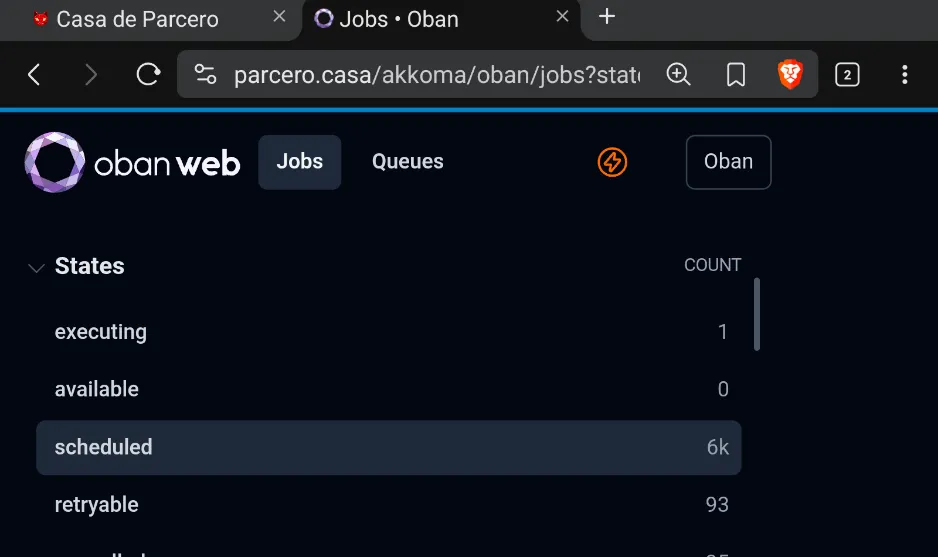Open the Queues section
938x557 pixels.
pyautogui.click(x=407, y=162)
